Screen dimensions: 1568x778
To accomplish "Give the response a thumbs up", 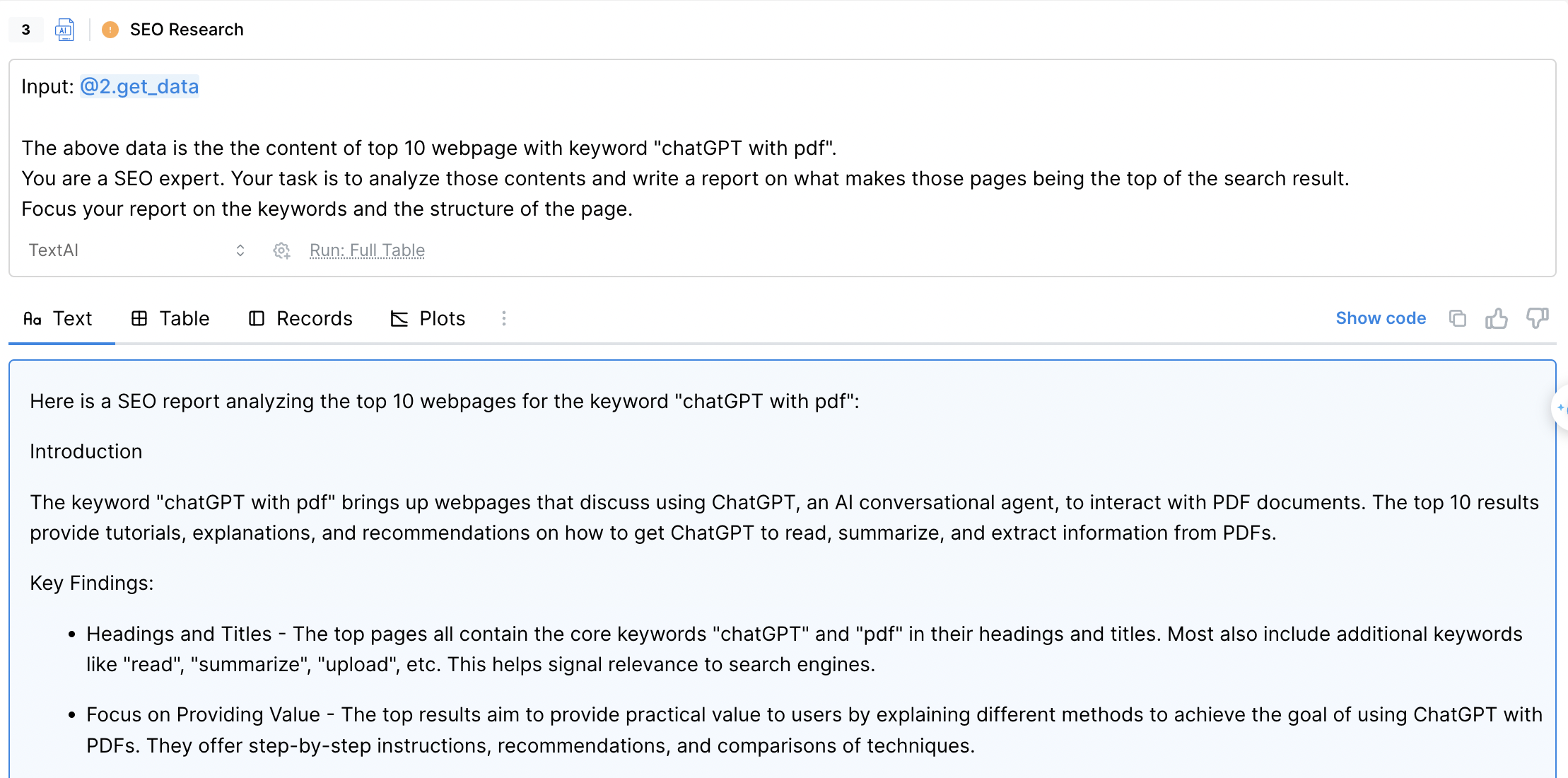I will click(x=1496, y=318).
